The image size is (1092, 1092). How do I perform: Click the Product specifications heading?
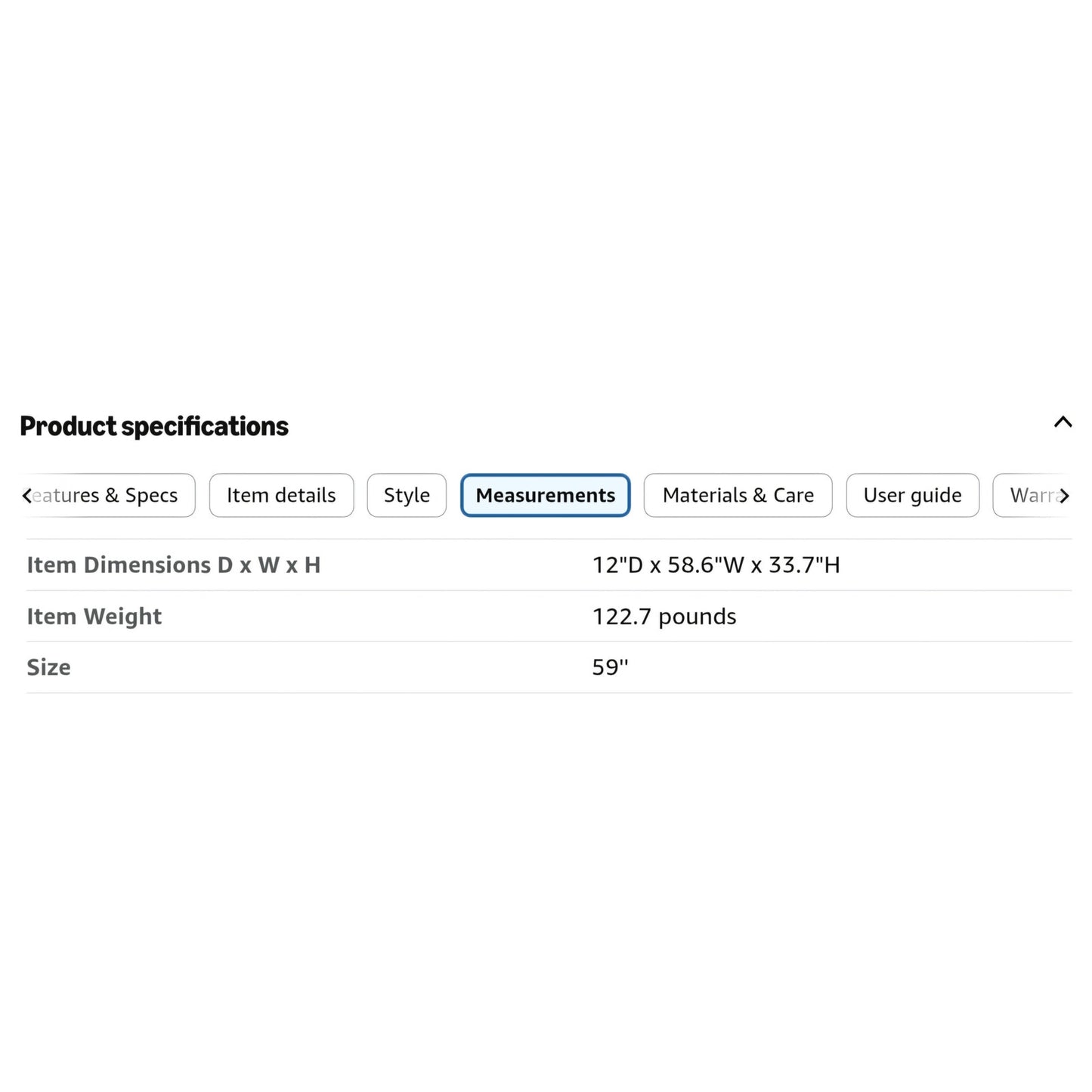pos(154,426)
